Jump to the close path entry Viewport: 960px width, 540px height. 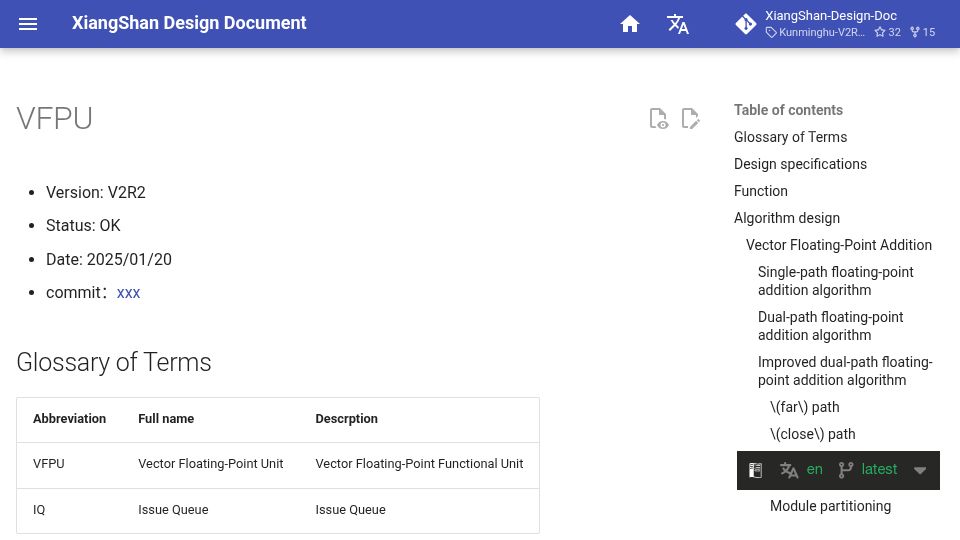tap(812, 434)
